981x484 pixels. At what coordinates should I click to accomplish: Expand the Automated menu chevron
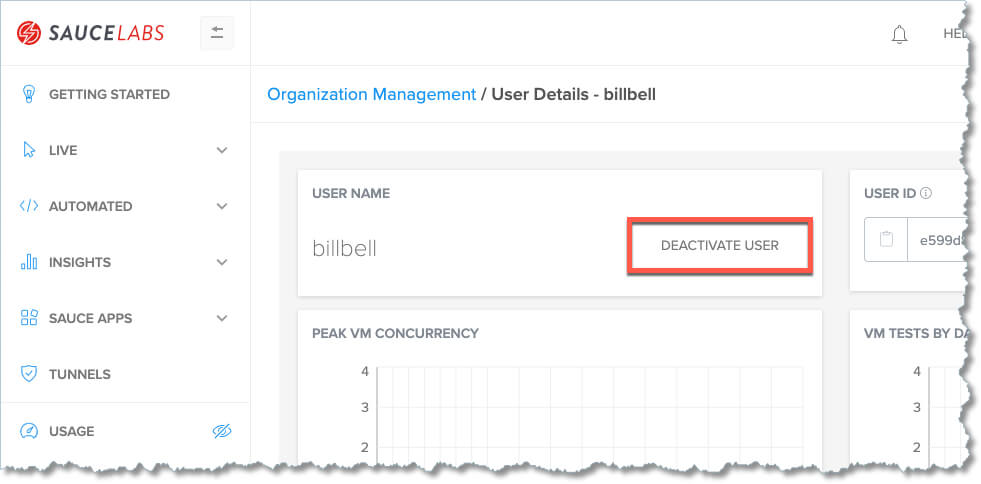click(x=222, y=206)
